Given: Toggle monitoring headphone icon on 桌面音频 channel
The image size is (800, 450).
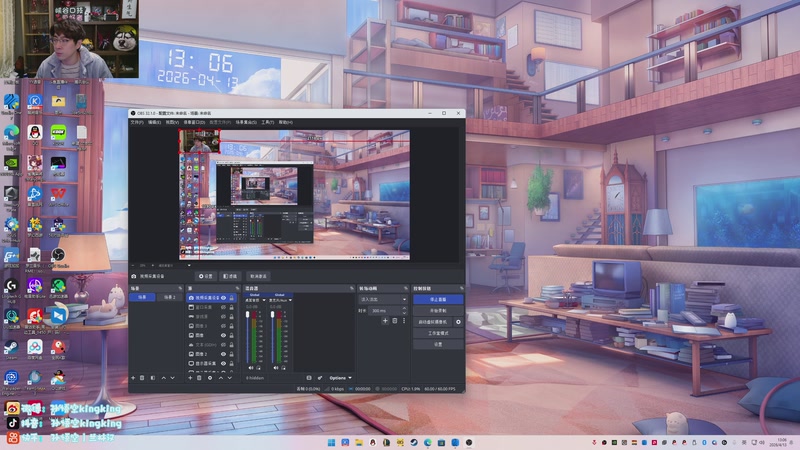Looking at the screenshot, I should [258, 367].
